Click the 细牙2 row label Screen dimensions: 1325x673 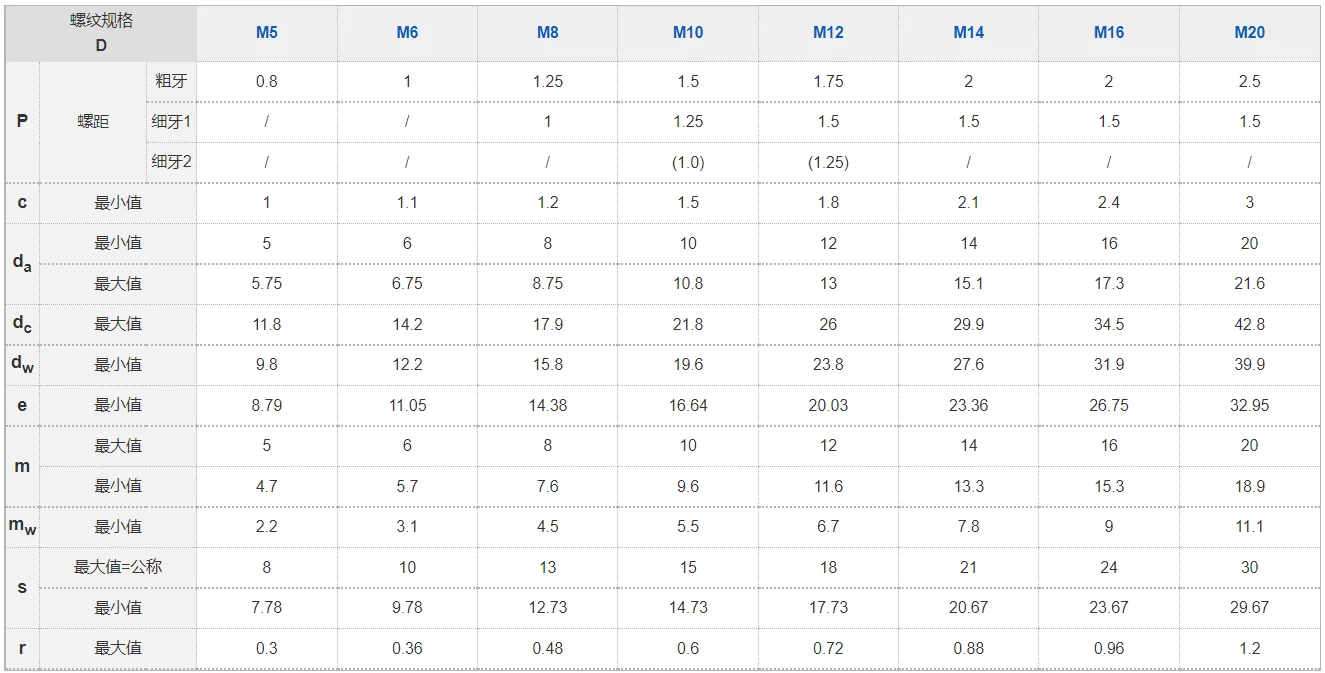pyautogui.click(x=171, y=161)
